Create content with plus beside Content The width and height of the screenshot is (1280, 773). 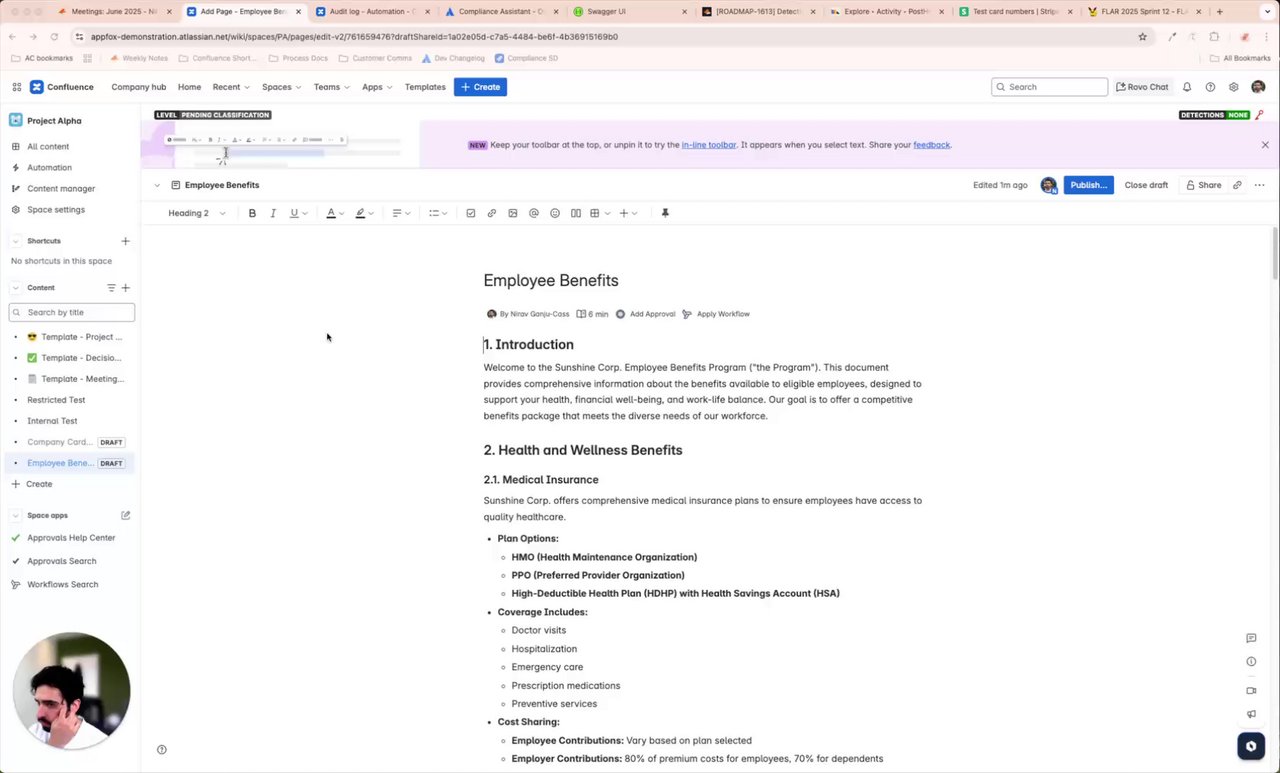click(x=125, y=288)
